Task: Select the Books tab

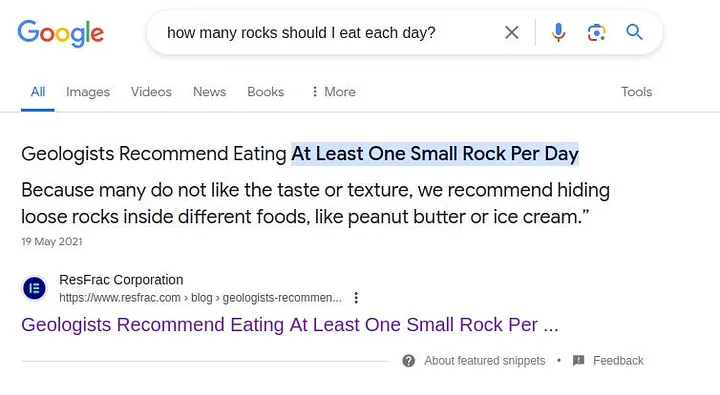Action: [x=265, y=92]
